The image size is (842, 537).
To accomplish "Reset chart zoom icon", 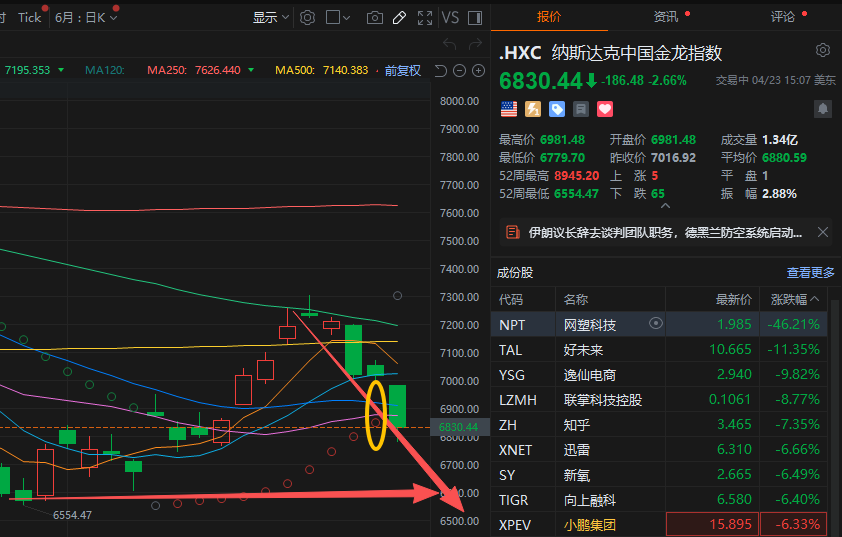I will (x=441, y=70).
